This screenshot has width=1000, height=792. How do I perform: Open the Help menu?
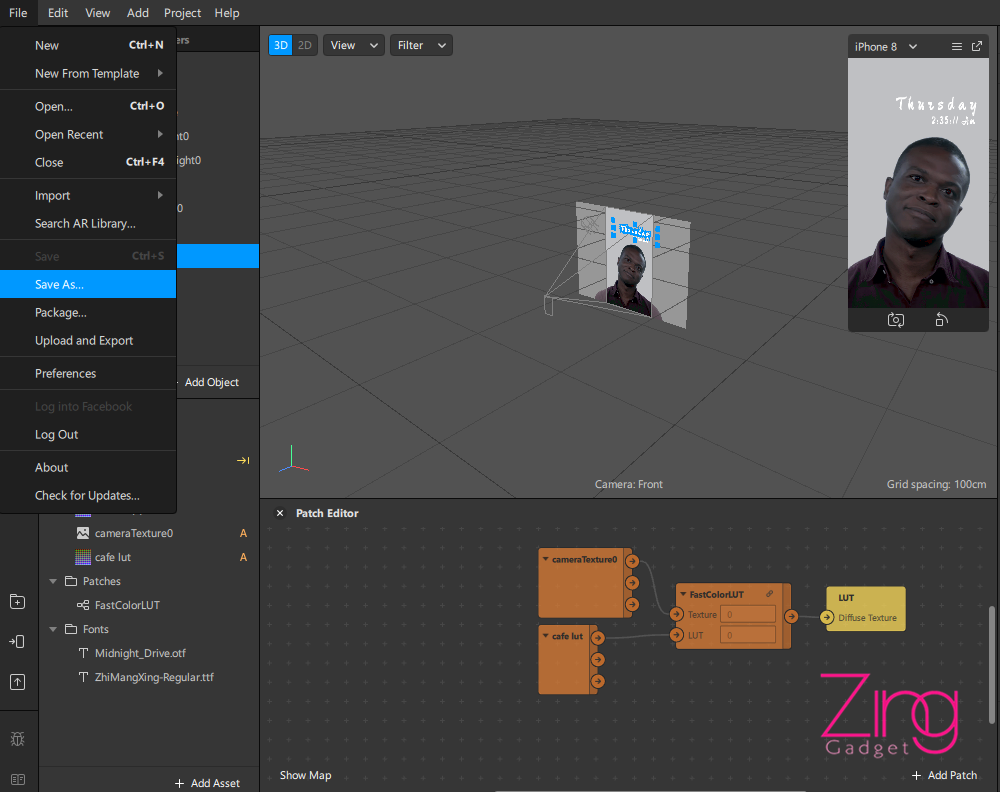coord(227,13)
